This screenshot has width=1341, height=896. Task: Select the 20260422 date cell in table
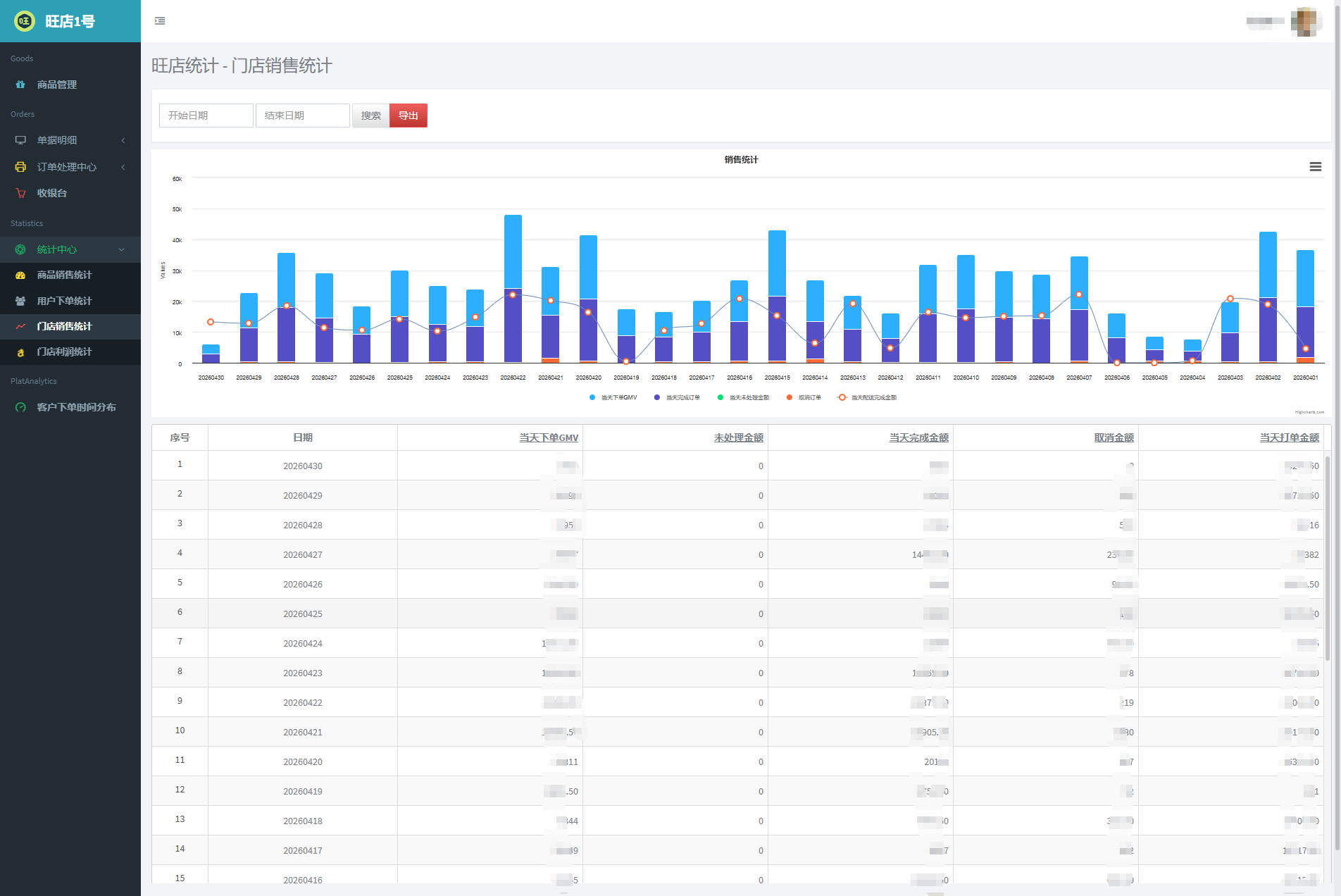[x=303, y=702]
